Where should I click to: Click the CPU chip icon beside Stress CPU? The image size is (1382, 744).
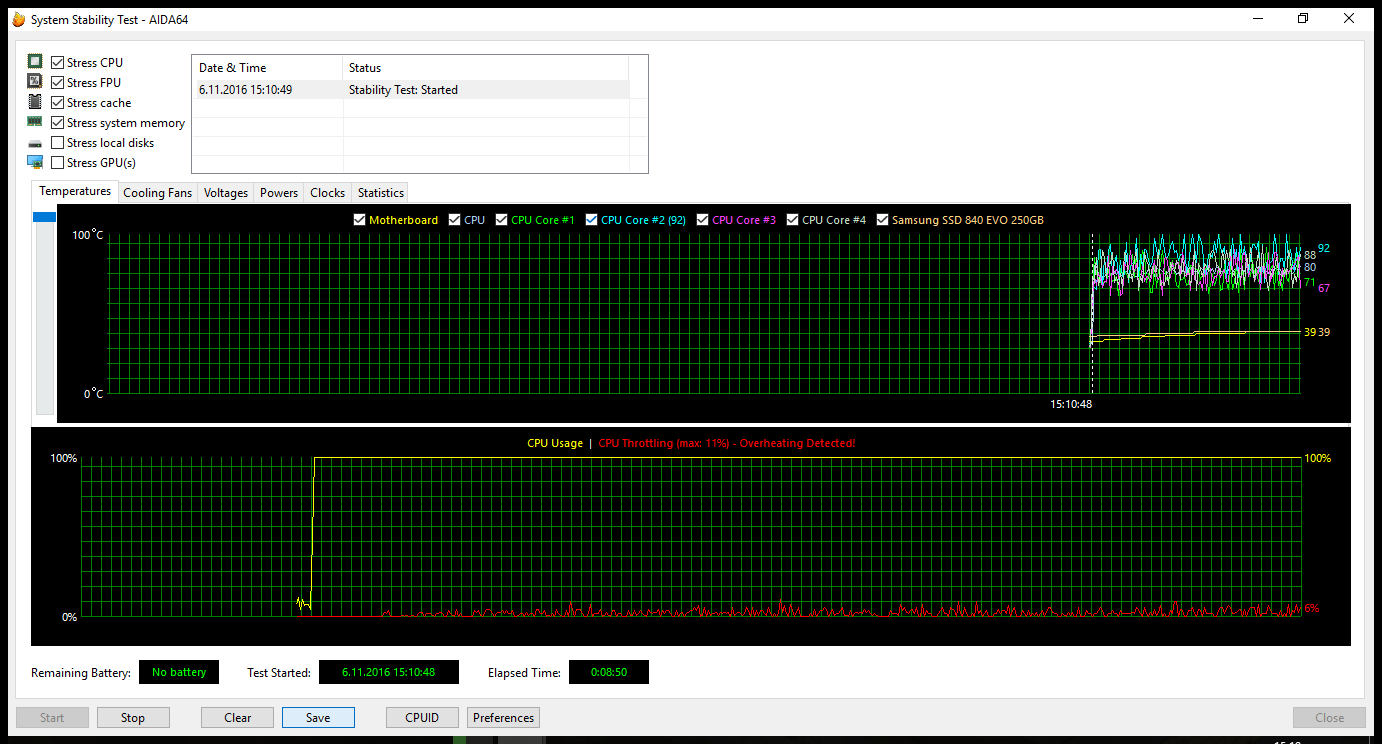(x=34, y=62)
